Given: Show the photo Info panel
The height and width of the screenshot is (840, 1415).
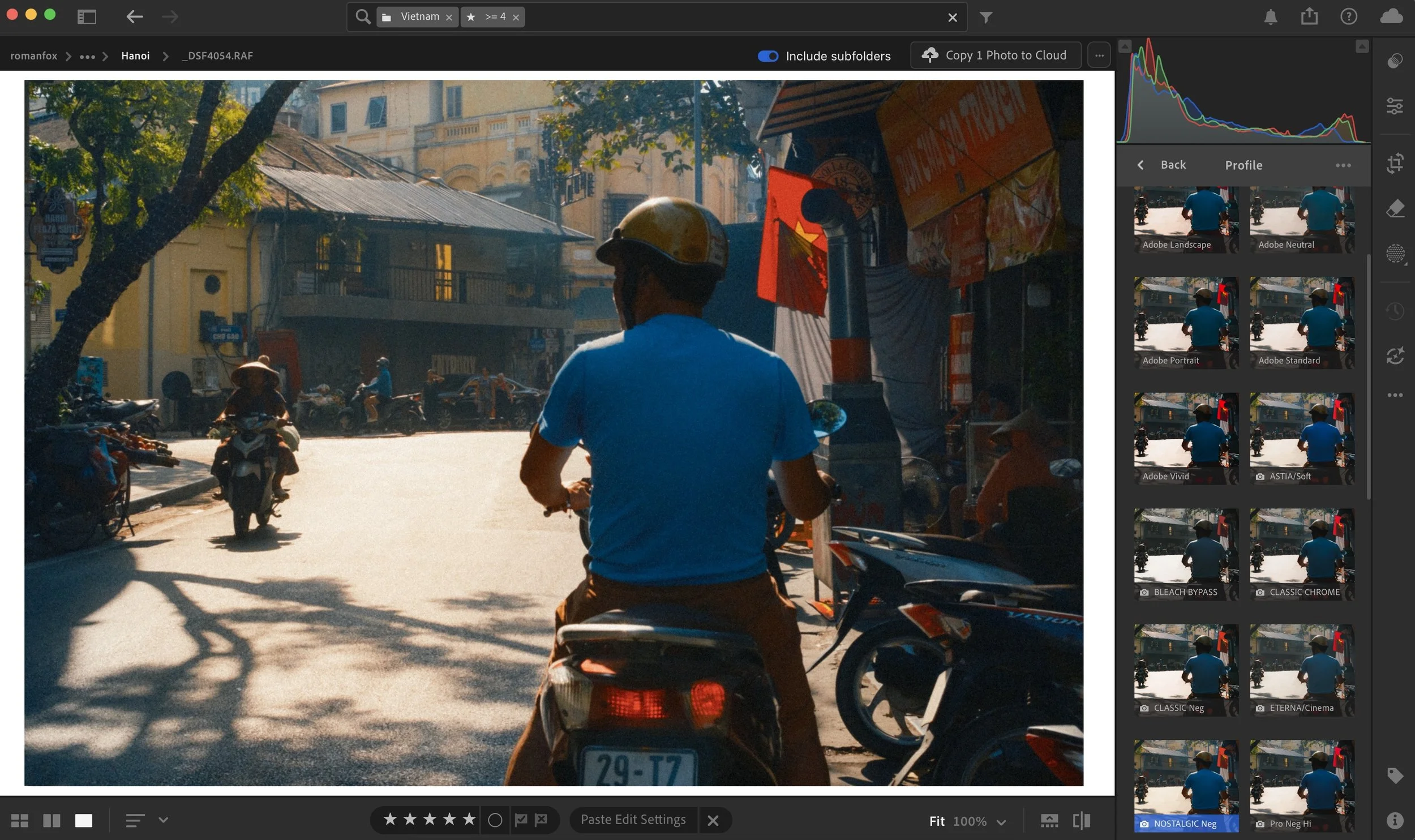Looking at the screenshot, I should (1395, 820).
